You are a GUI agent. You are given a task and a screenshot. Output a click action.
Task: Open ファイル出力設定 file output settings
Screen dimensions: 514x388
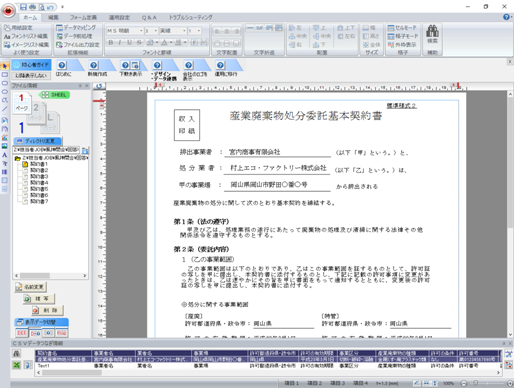tap(78, 44)
